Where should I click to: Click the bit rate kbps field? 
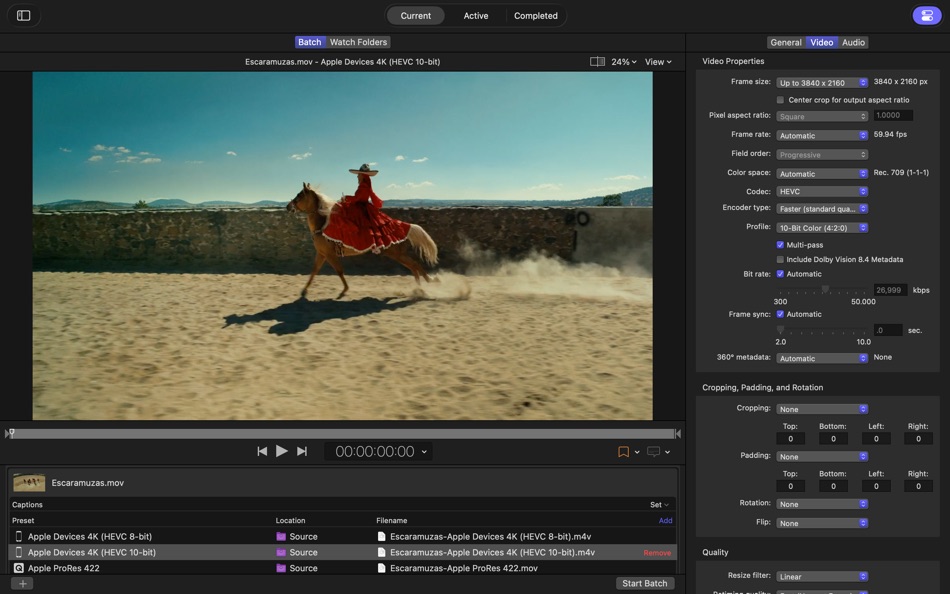coord(890,290)
